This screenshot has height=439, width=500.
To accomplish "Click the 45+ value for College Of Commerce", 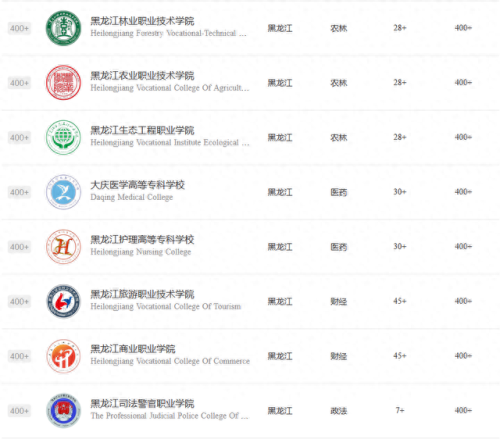I will [400, 356].
